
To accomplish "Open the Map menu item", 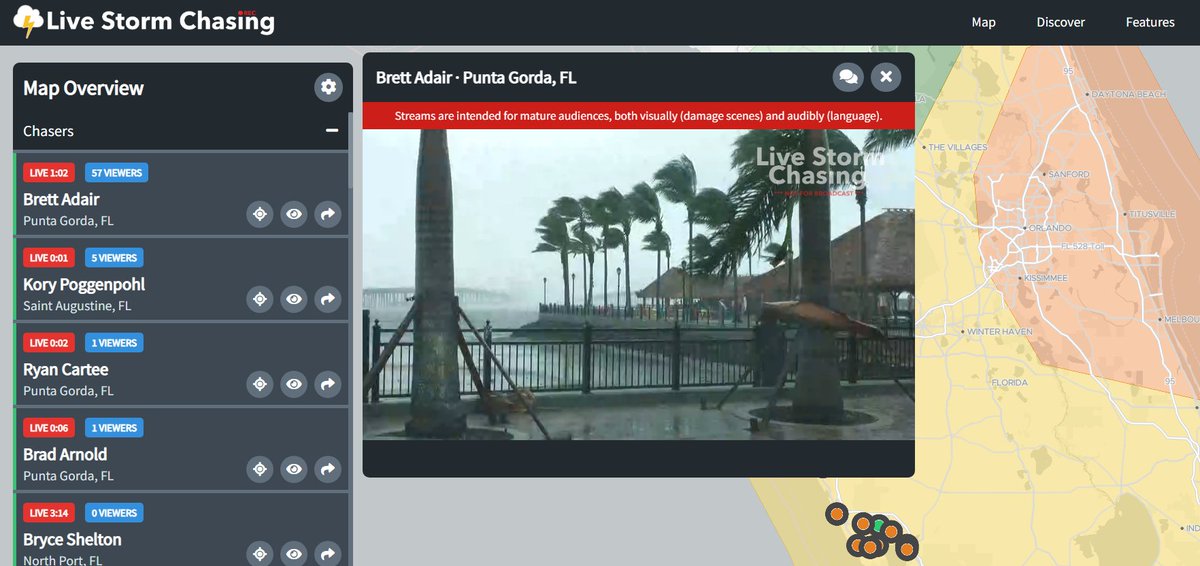I will point(983,22).
